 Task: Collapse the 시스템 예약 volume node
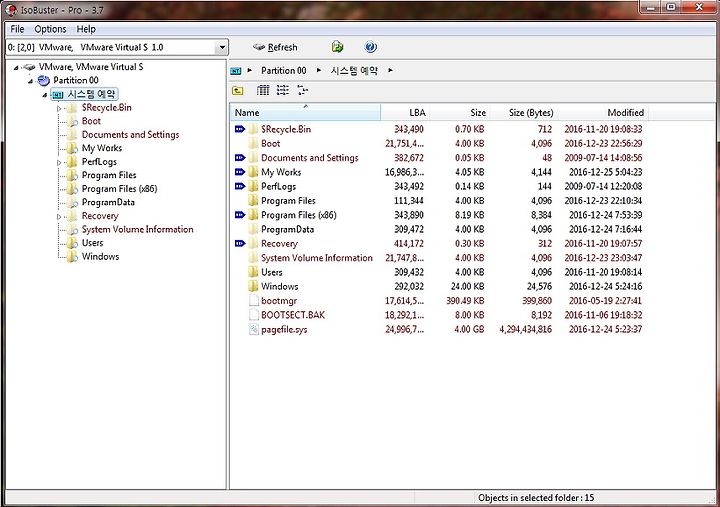[45, 95]
